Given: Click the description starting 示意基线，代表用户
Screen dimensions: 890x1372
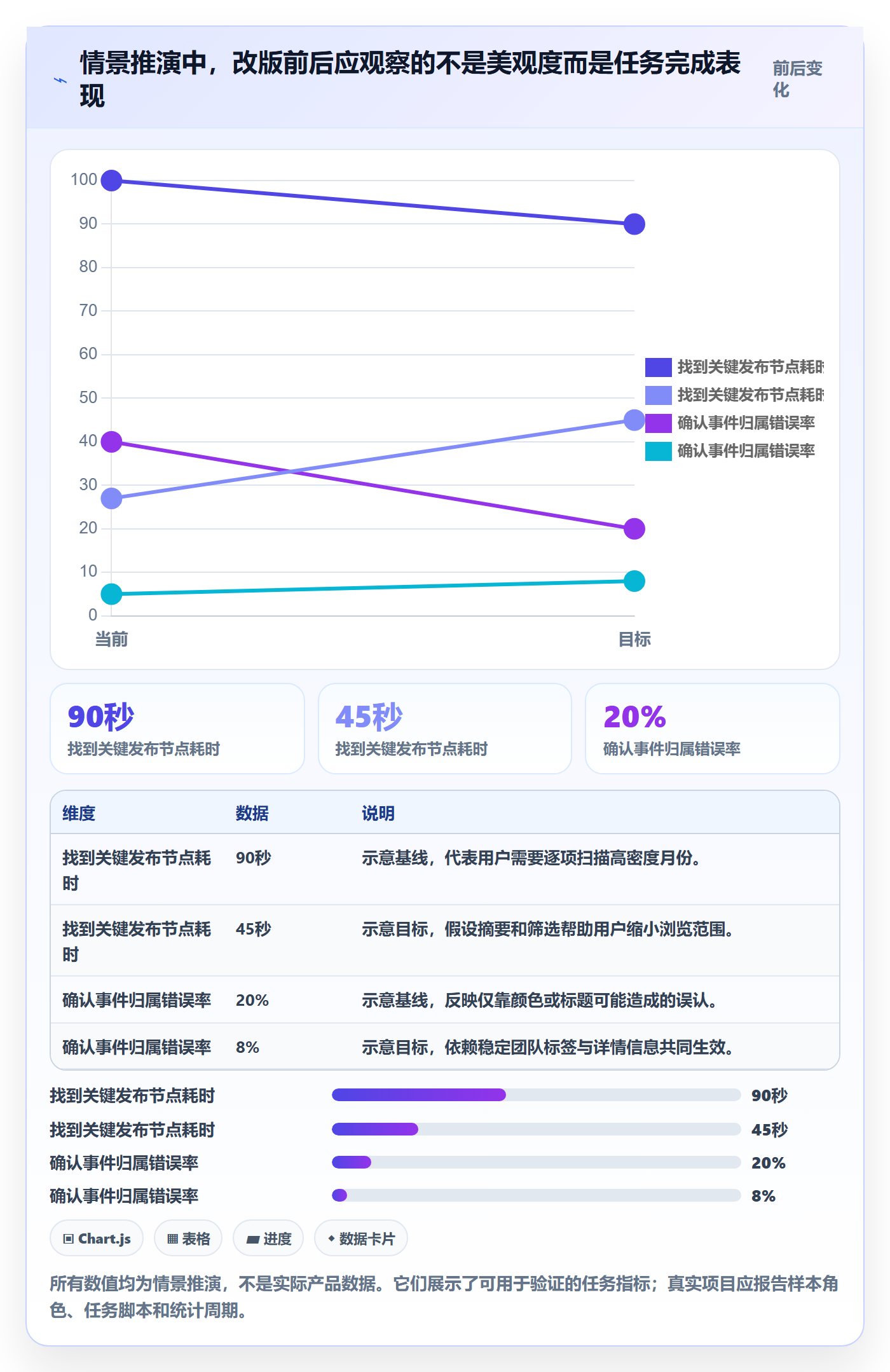Looking at the screenshot, I should (532, 858).
